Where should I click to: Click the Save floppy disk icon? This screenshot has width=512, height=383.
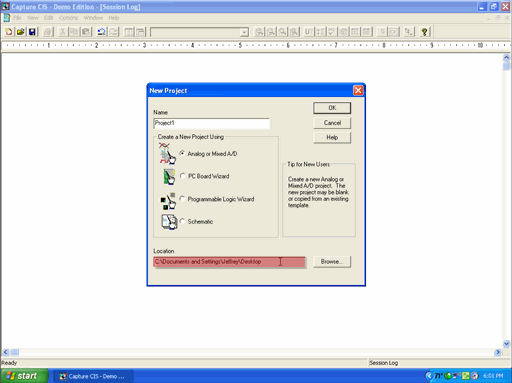[32, 32]
